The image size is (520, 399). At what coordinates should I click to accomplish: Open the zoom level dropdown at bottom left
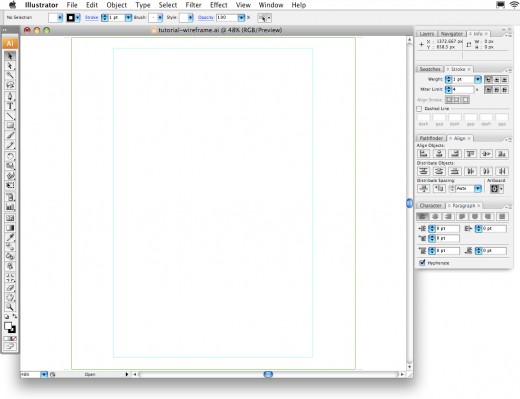pos(44,374)
